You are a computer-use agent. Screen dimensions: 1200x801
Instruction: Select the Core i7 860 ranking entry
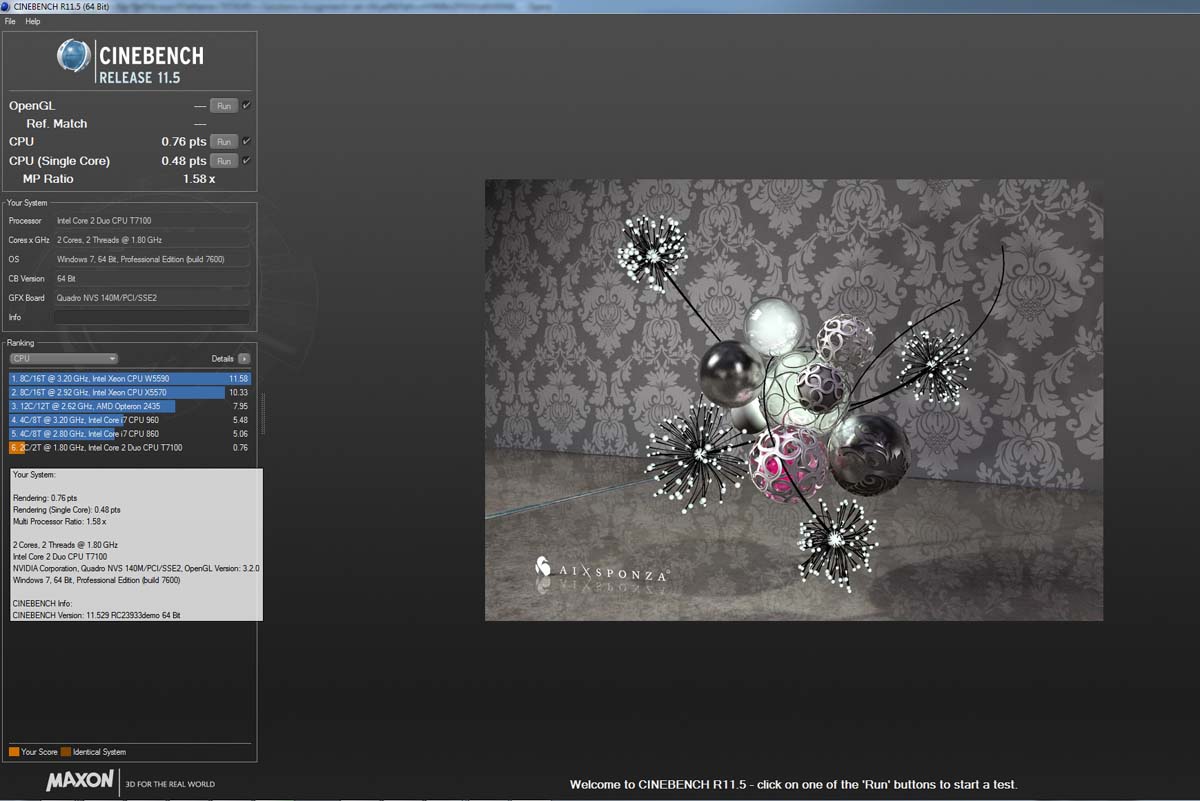click(x=130, y=434)
